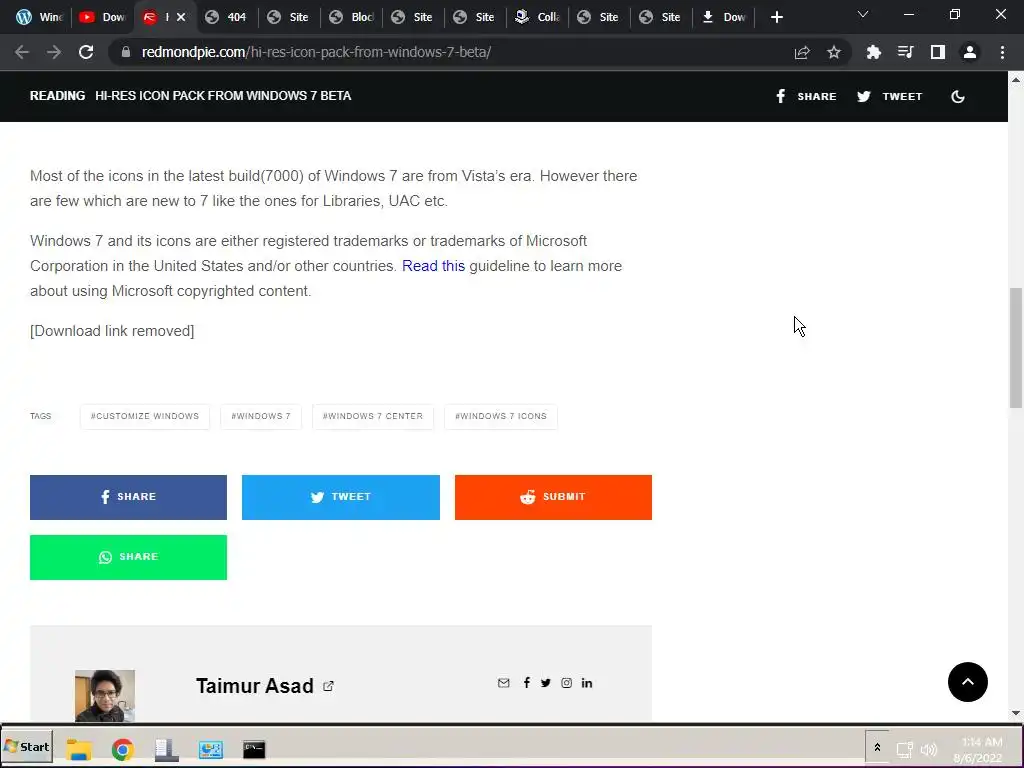Open the Chrome profile avatar icon
Screen dimensions: 1024x768
click(x=970, y=52)
